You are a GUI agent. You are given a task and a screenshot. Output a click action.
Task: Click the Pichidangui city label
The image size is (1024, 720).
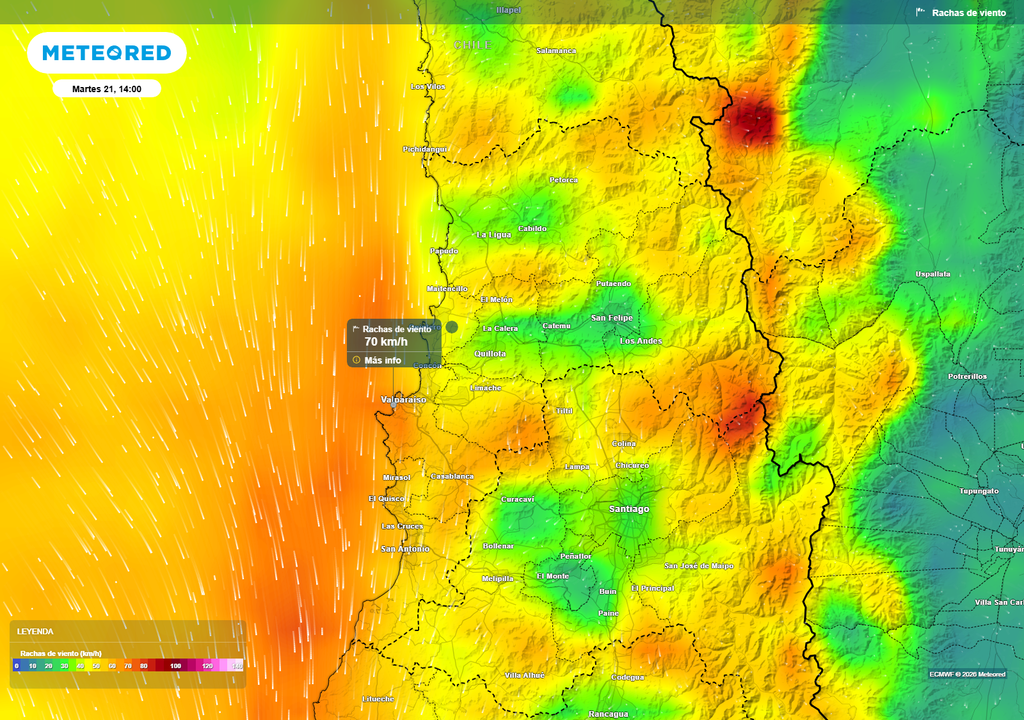tap(424, 150)
